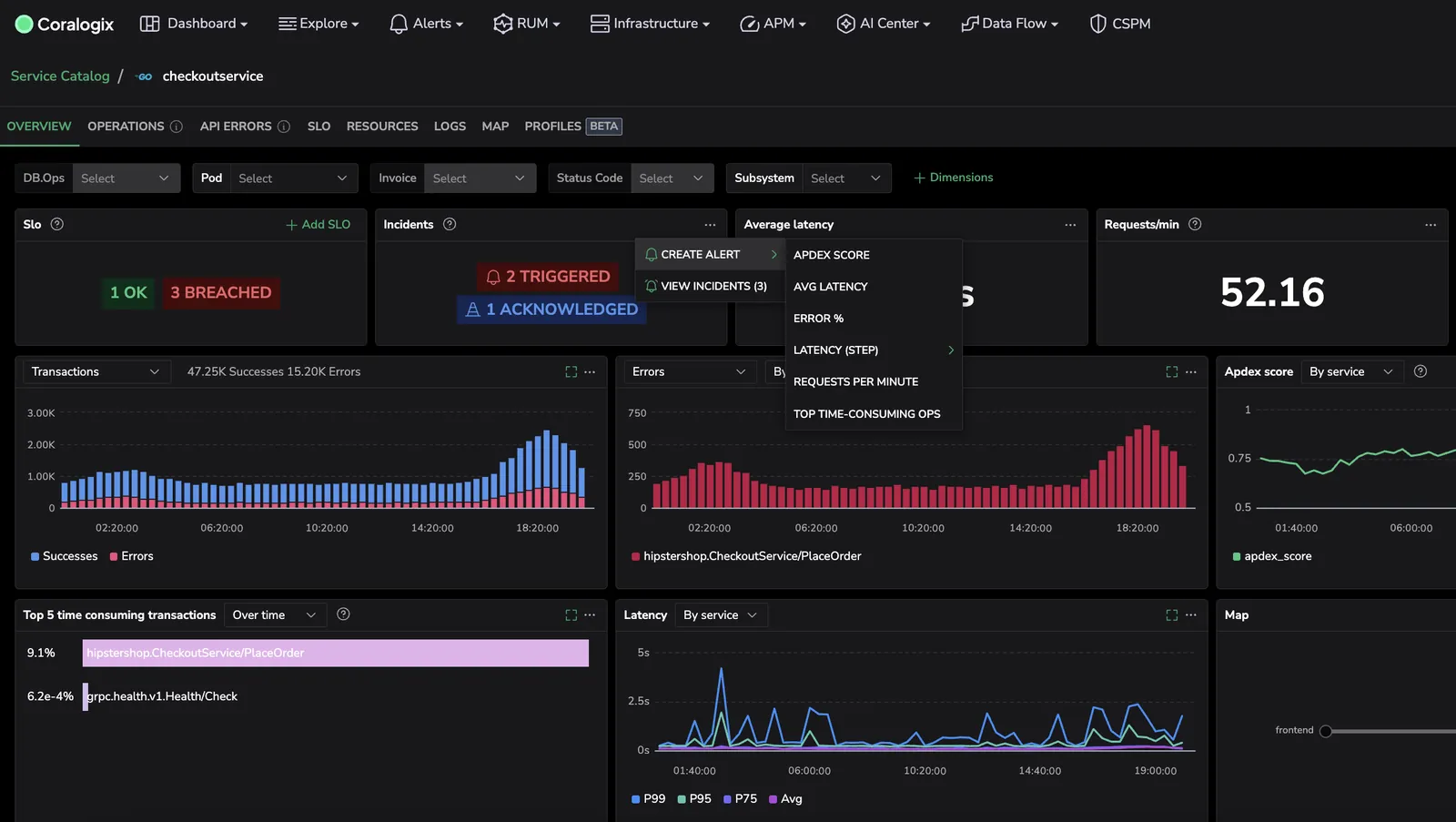Toggle hipstershop.CheckoutService/PlaceOrder legend series

746,556
